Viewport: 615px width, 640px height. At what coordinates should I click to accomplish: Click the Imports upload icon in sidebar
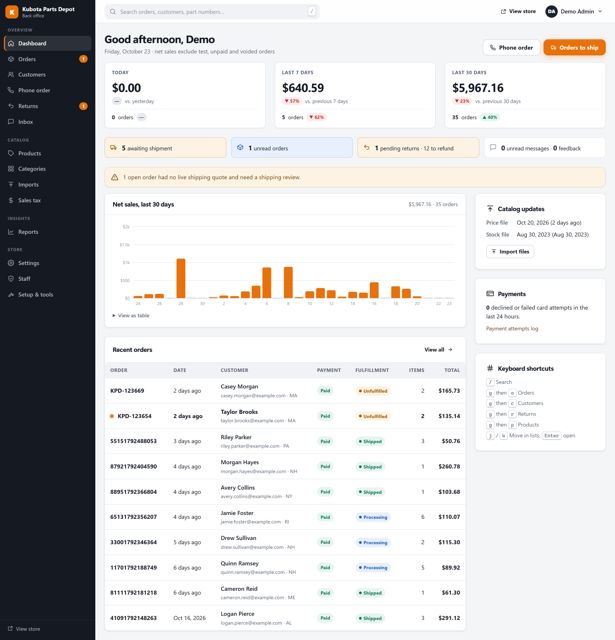[x=11, y=184]
